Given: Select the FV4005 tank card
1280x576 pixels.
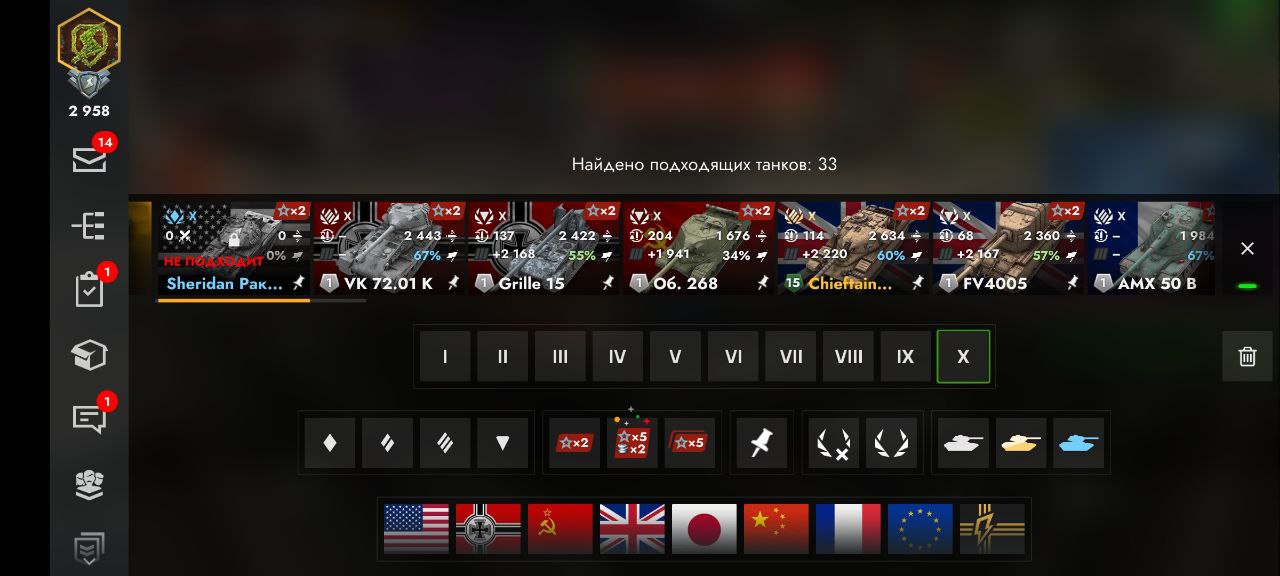Looking at the screenshot, I should [1008, 248].
